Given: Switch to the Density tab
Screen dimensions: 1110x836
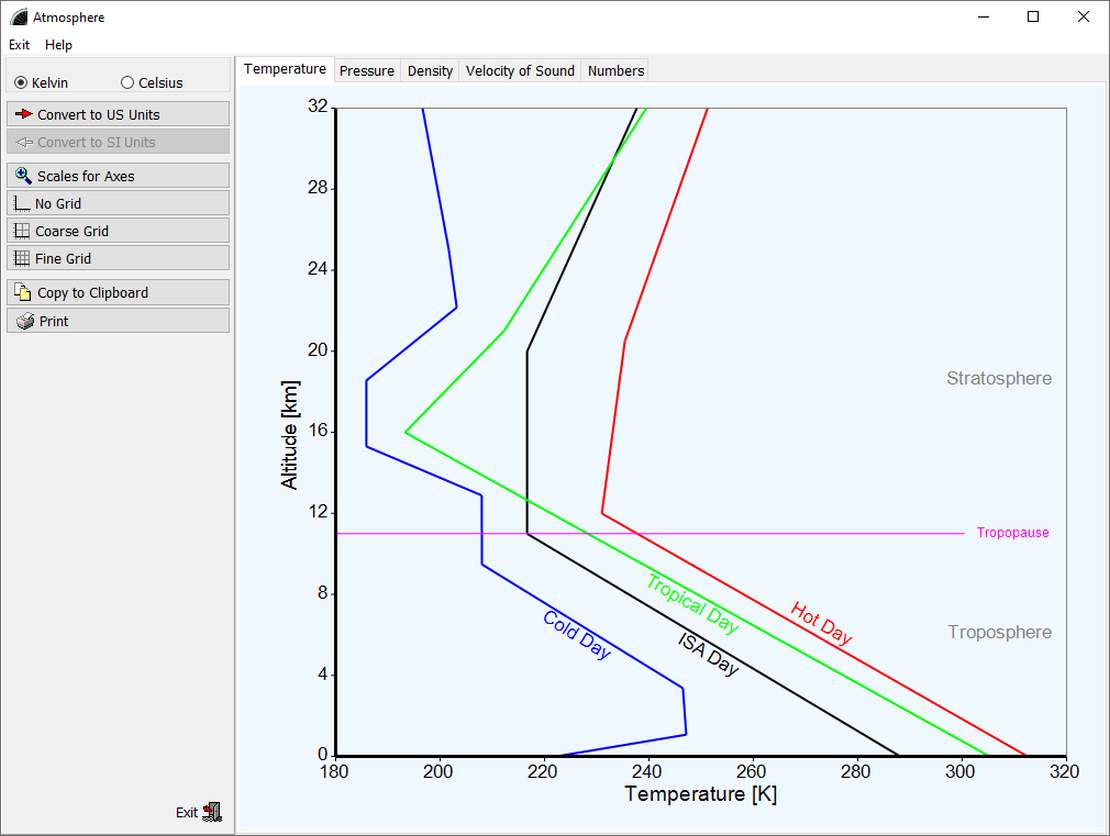Looking at the screenshot, I should 430,71.
